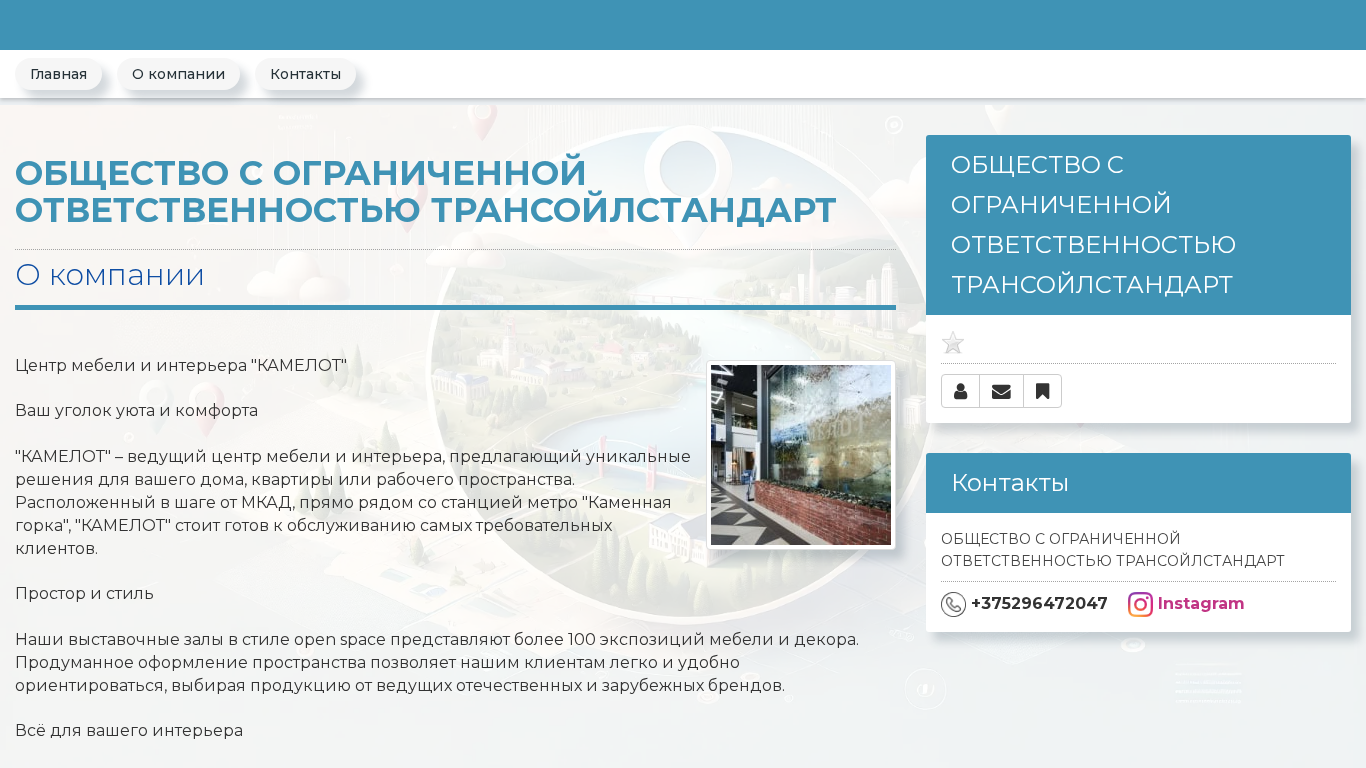Click the text Простор и стиль
The width and height of the screenshot is (1366, 768).
coord(84,593)
